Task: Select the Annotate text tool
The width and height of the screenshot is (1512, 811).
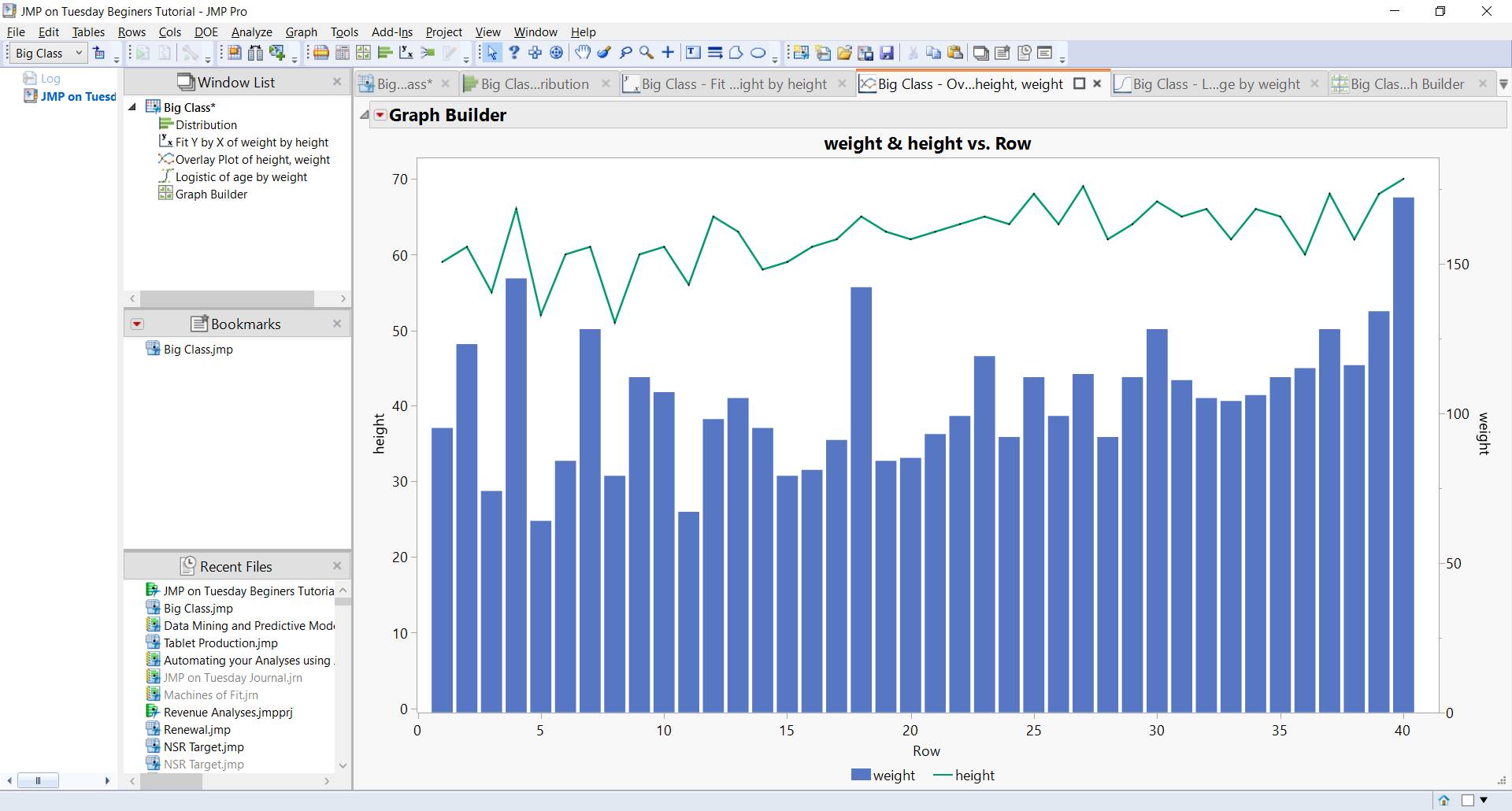Action: pos(693,53)
